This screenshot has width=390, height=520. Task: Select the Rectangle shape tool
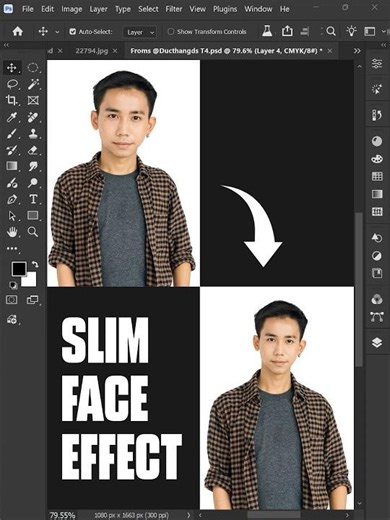33,215
